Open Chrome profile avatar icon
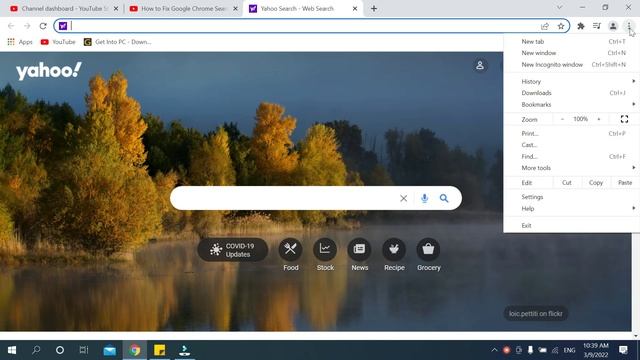Screen dimensions: 640x360 (613, 26)
